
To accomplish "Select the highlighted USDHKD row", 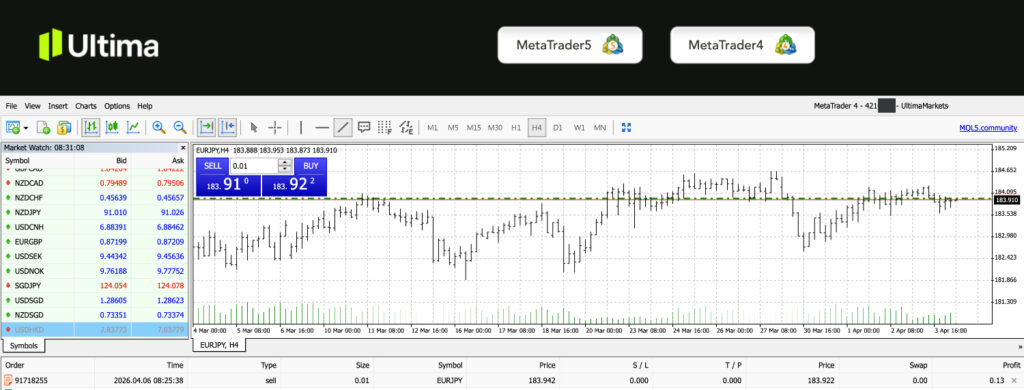I will click(x=95, y=329).
